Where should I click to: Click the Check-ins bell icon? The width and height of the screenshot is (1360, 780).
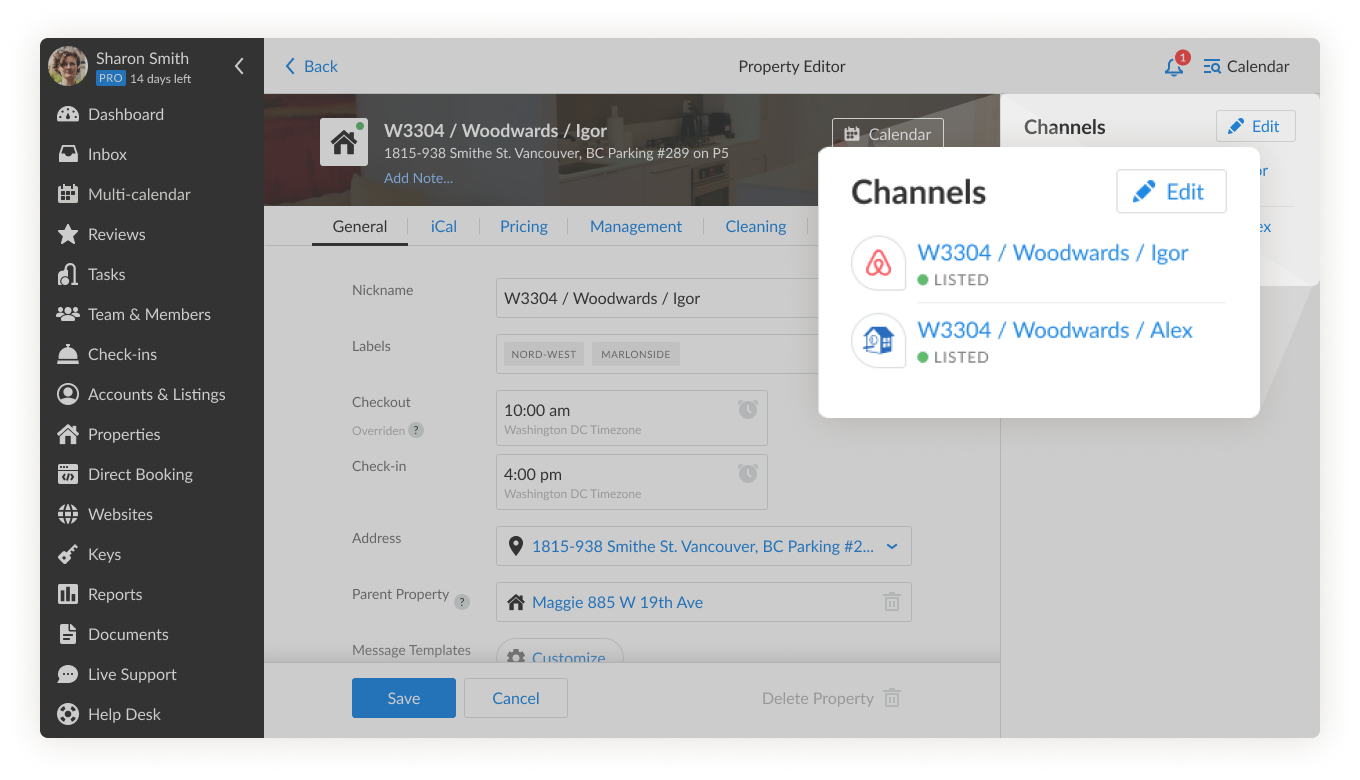[x=68, y=354]
